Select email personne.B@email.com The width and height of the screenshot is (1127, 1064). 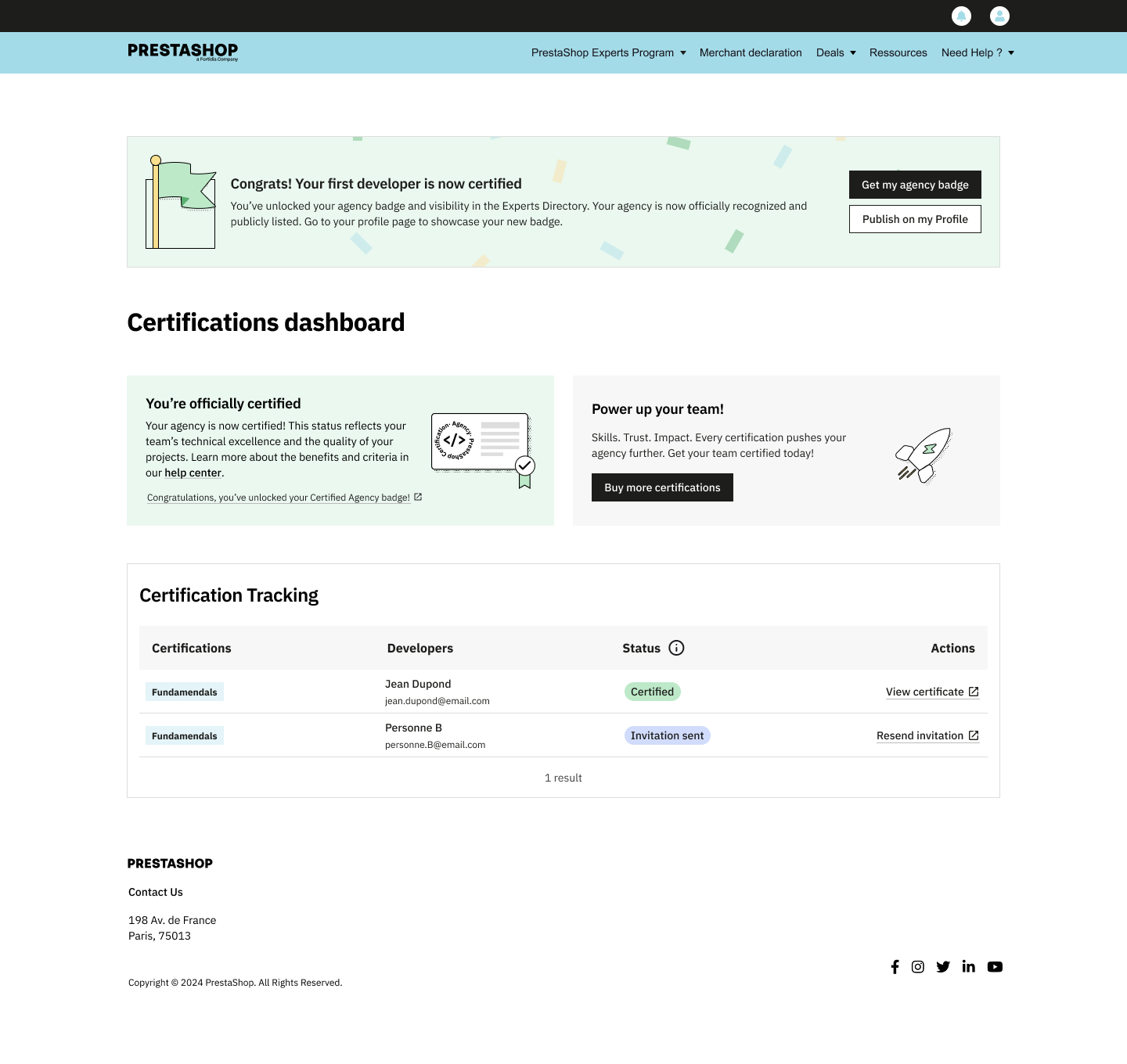[435, 745]
